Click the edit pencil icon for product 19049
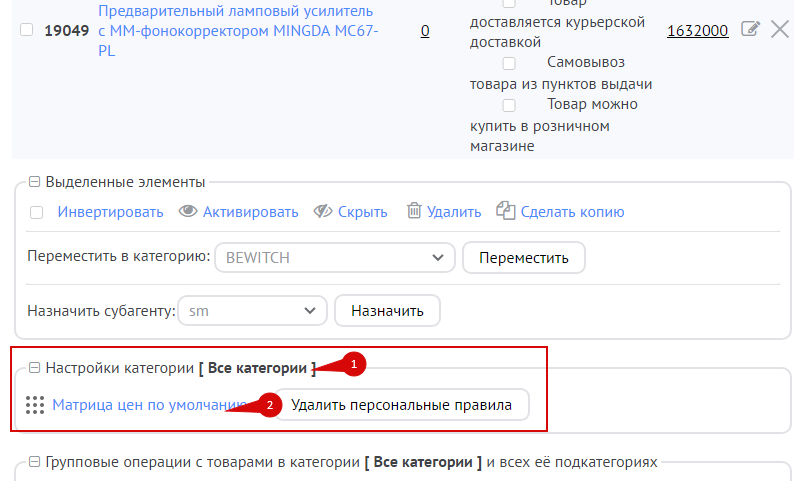 pos(750,30)
